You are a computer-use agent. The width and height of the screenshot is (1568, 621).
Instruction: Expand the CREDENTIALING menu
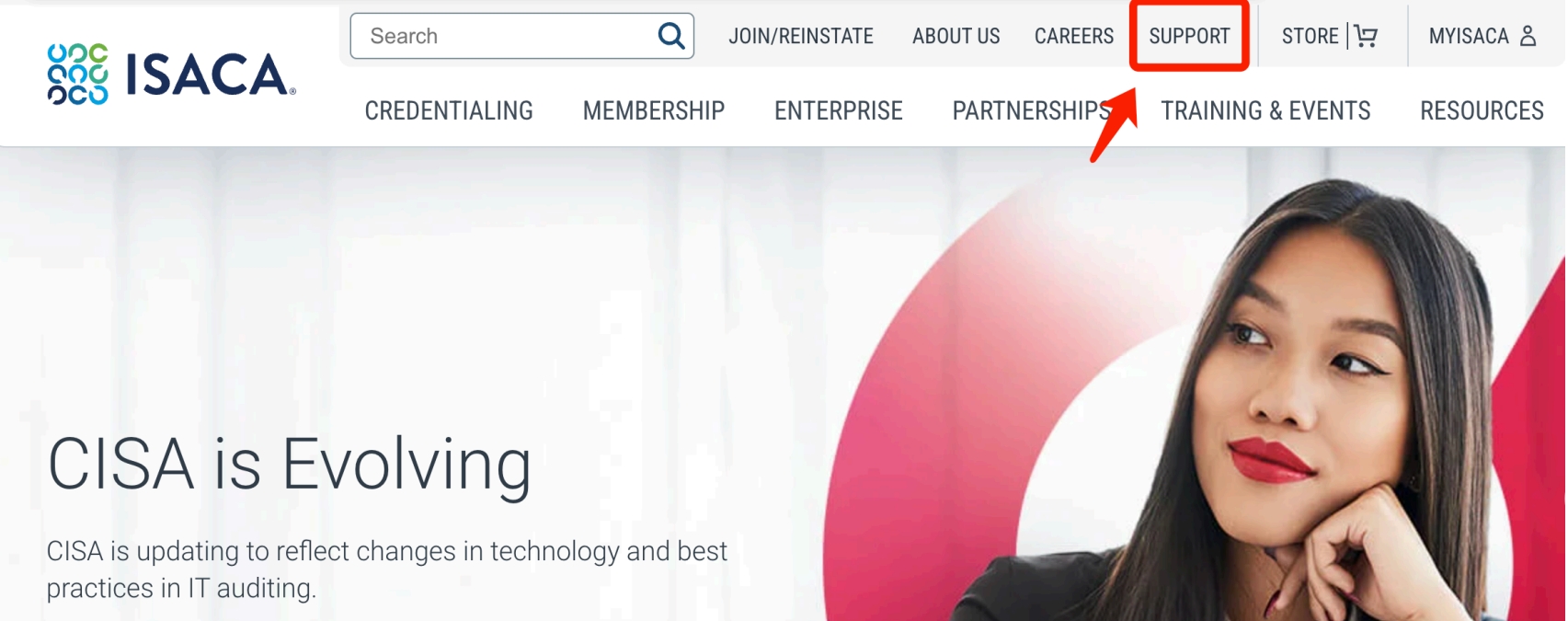coord(449,110)
